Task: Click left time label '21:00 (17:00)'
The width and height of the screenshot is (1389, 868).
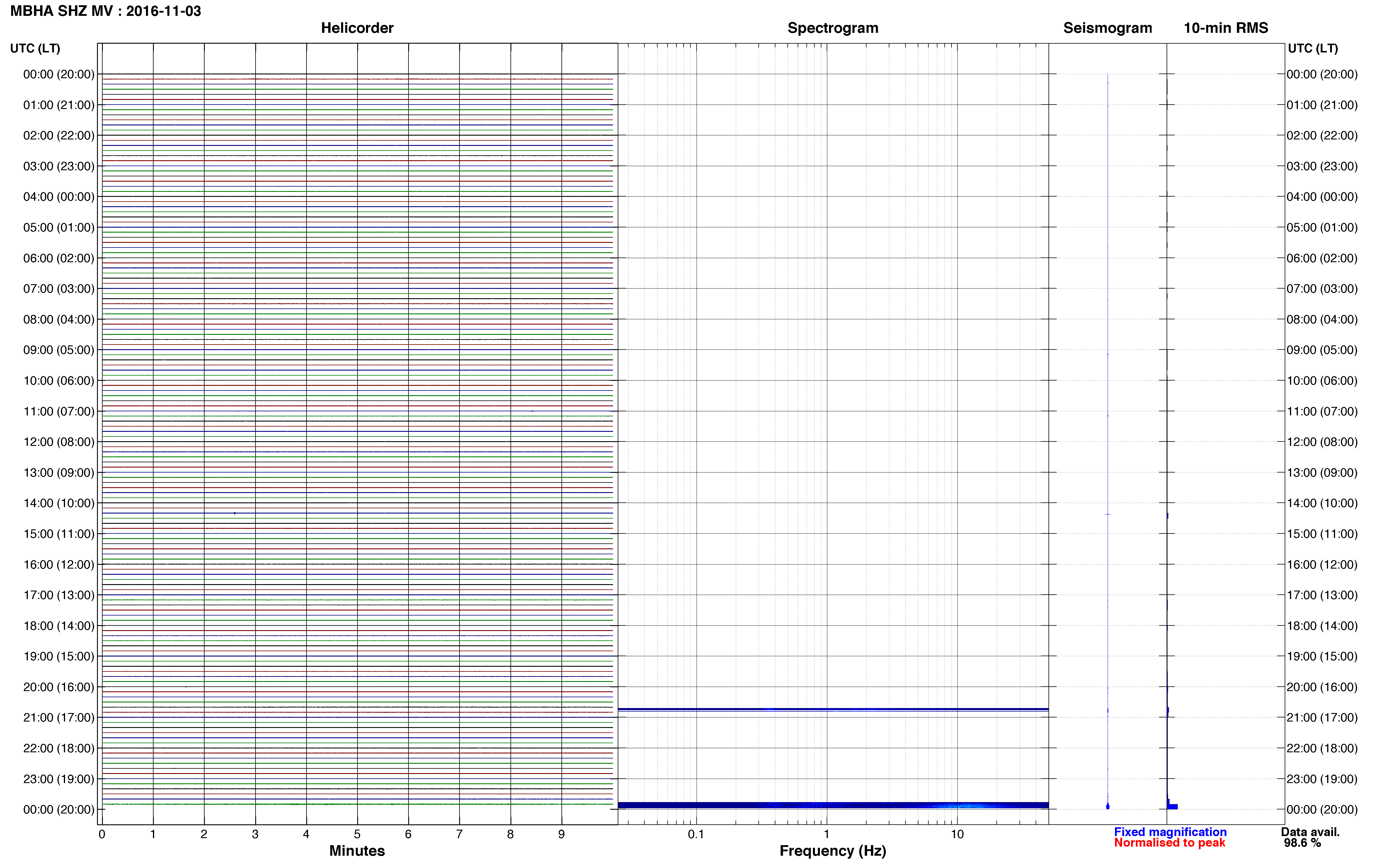Action: (59, 718)
